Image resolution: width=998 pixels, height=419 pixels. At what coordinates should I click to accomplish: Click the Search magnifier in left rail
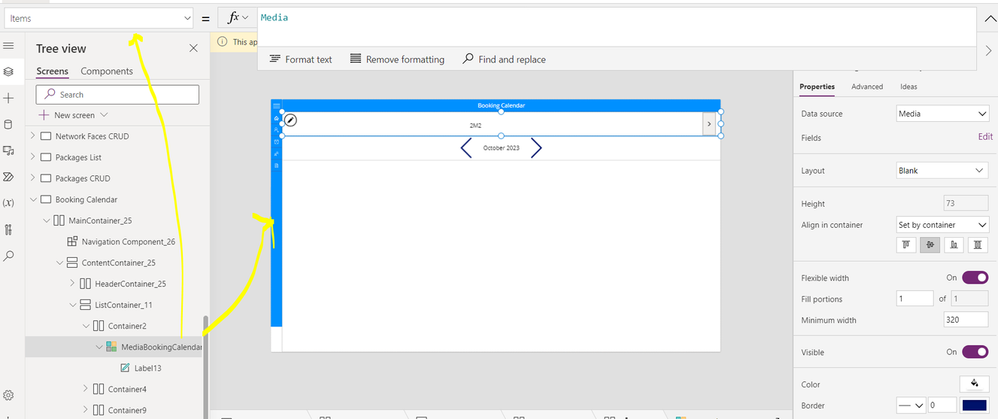(x=8, y=256)
